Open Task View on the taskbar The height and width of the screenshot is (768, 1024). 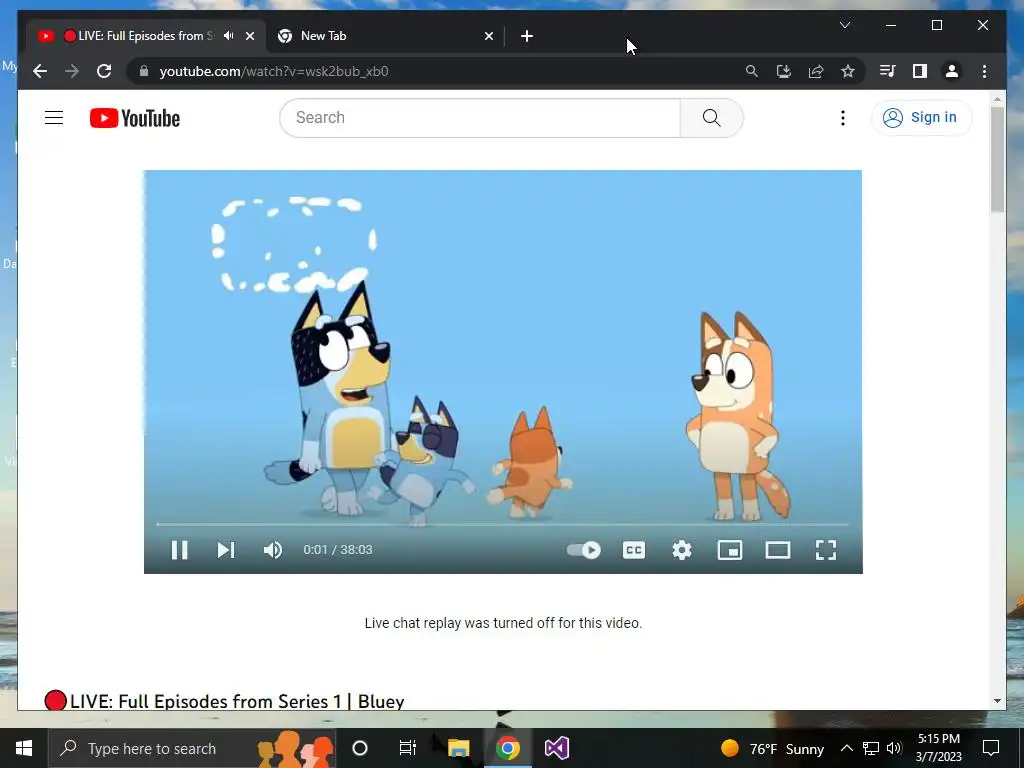pyautogui.click(x=408, y=748)
